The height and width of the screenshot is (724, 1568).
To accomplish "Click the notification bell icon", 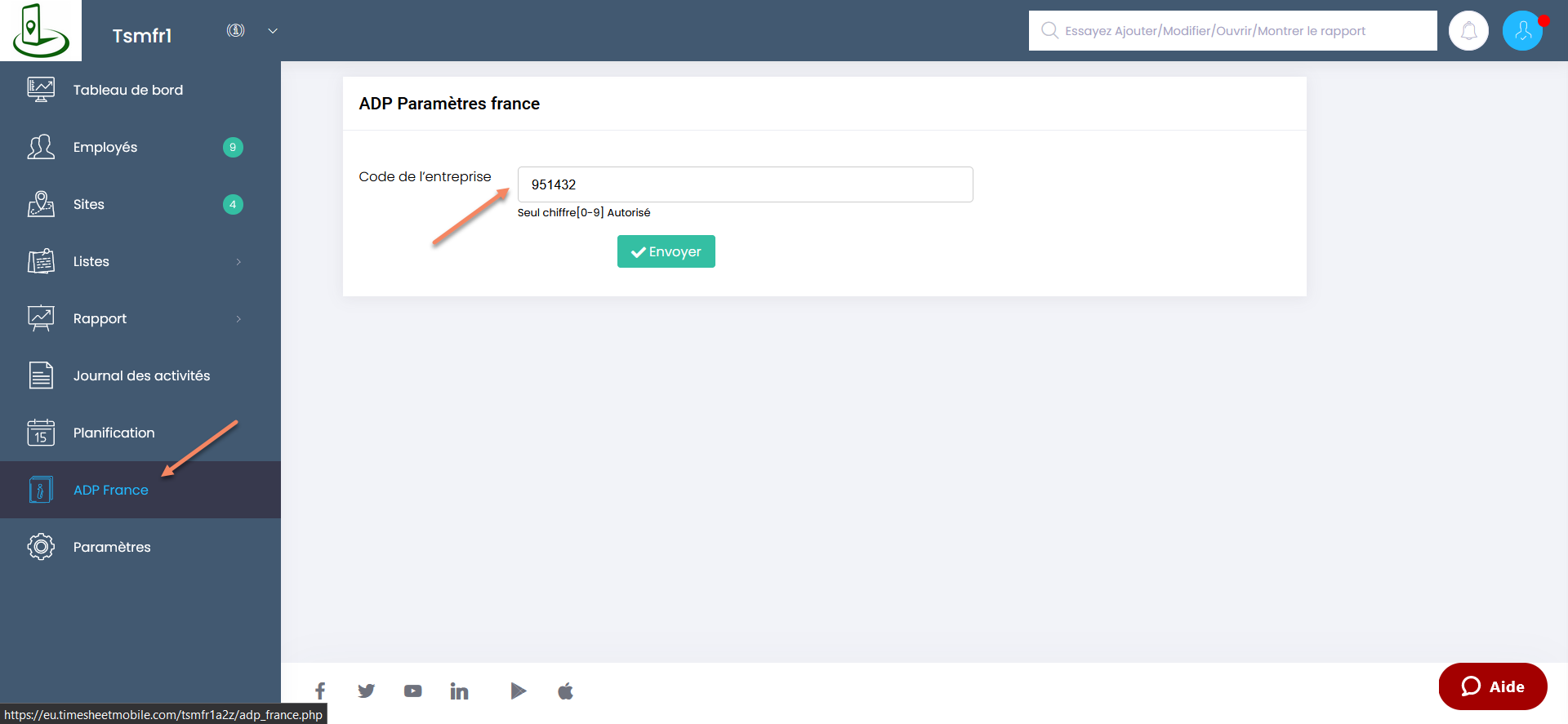I will tap(1468, 31).
